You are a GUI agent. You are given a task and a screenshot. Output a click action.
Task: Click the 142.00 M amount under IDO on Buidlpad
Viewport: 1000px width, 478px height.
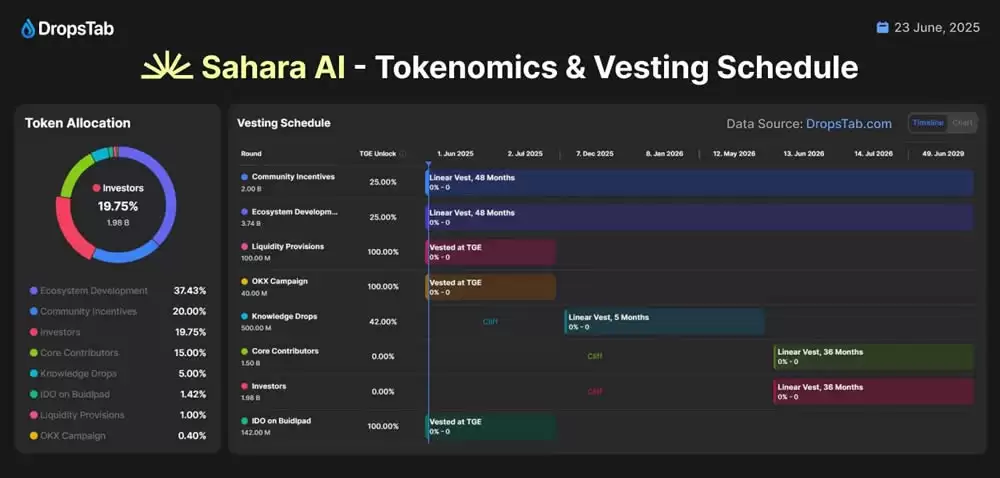tap(255, 433)
